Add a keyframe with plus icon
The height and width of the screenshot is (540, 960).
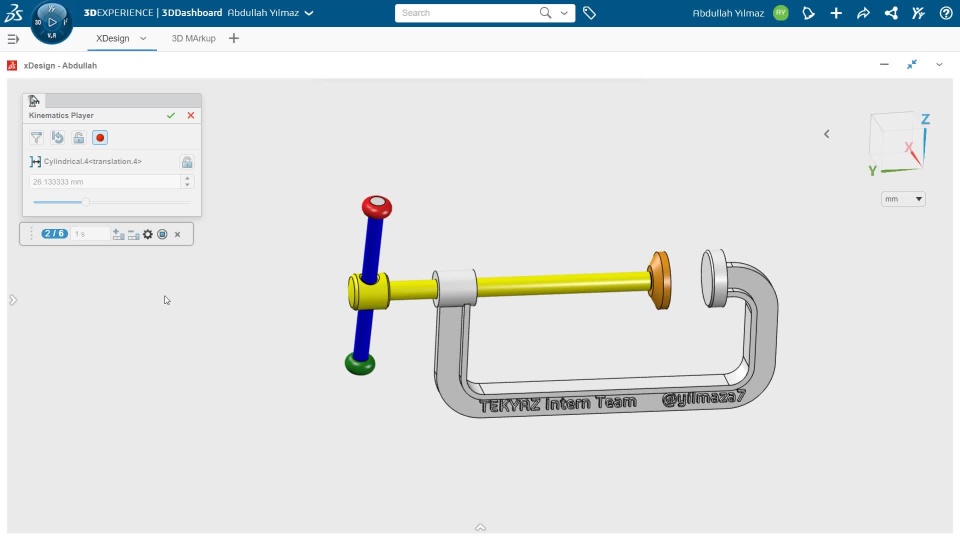point(118,234)
